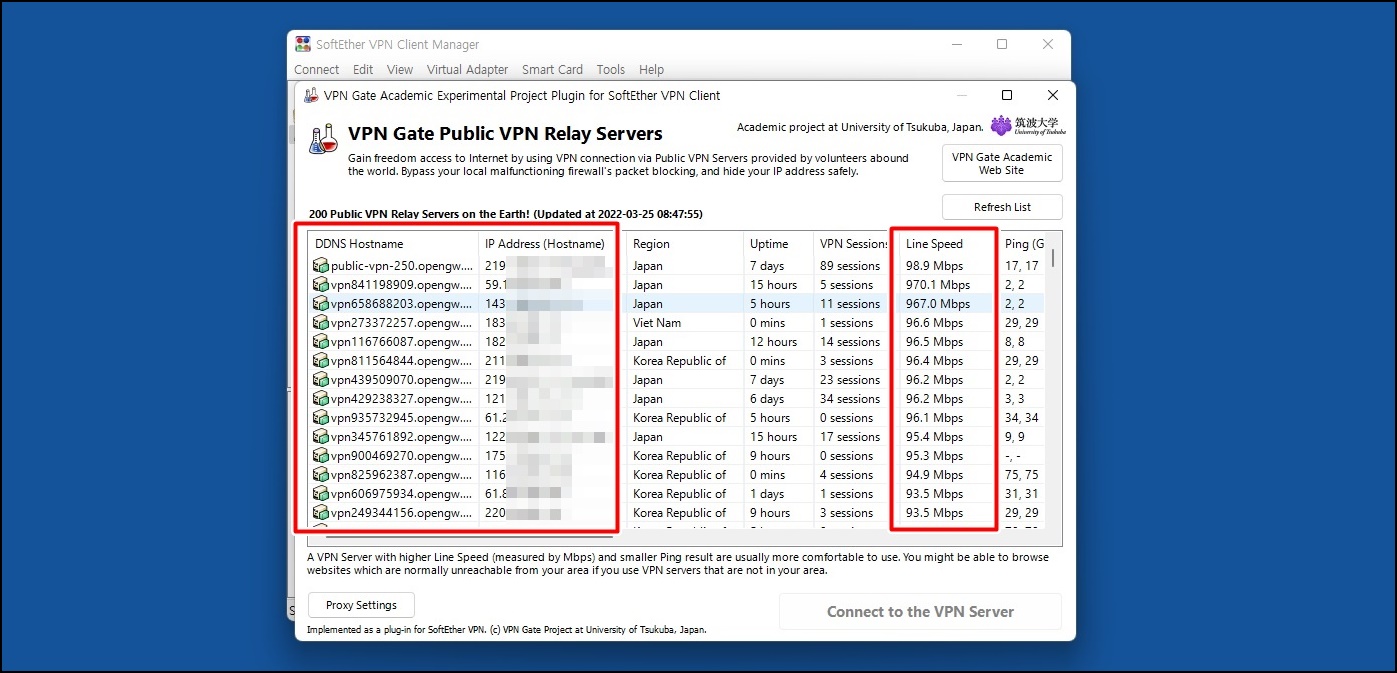The image size is (1397, 673).
Task: Click 967.0 Mbps line speed cell
Action: pos(938,304)
